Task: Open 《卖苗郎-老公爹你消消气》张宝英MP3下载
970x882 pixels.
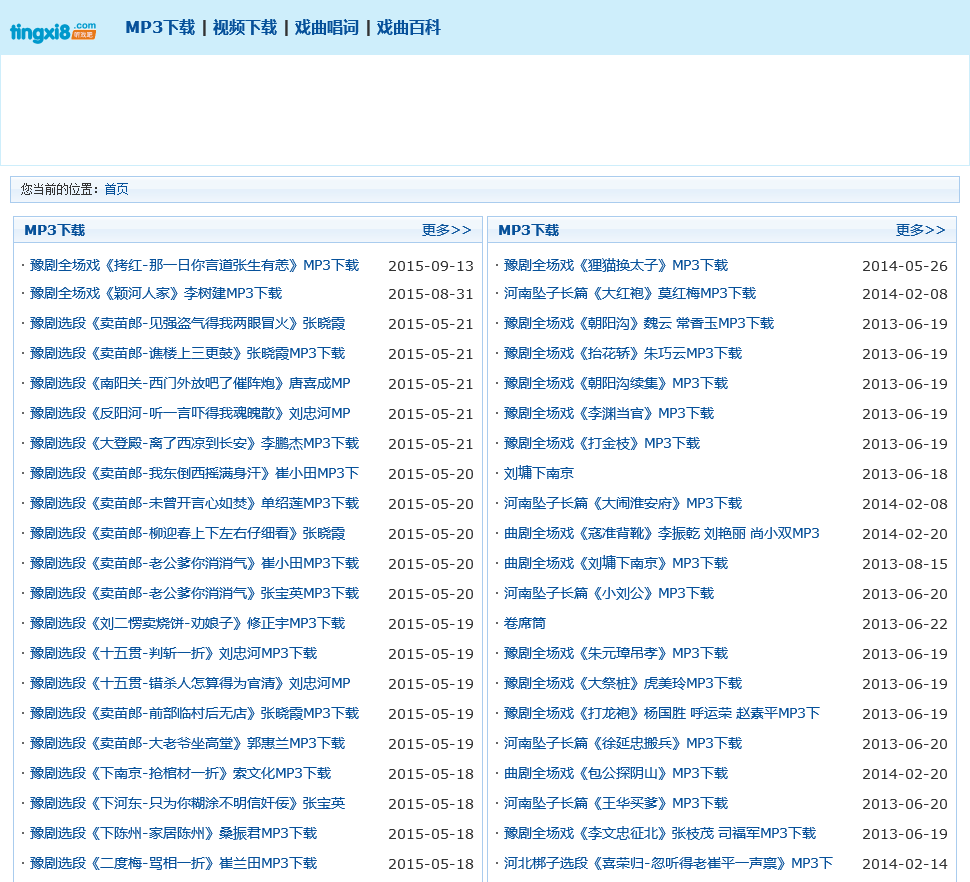Action: pyautogui.click(x=194, y=593)
